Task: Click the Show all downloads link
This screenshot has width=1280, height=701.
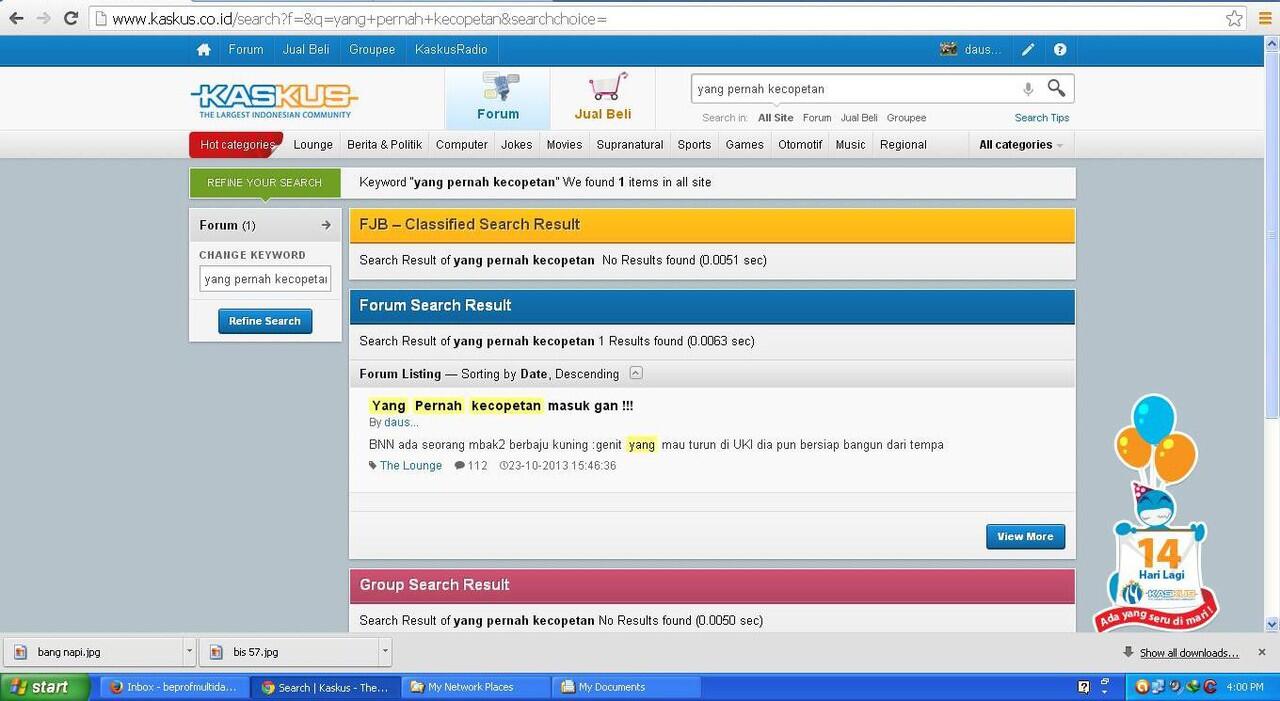Action: pyautogui.click(x=1189, y=653)
